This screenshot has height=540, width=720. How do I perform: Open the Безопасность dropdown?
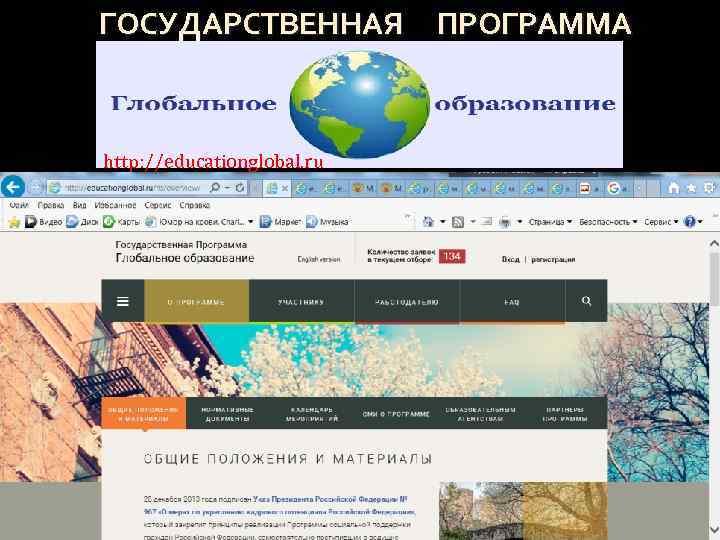[x=608, y=222]
